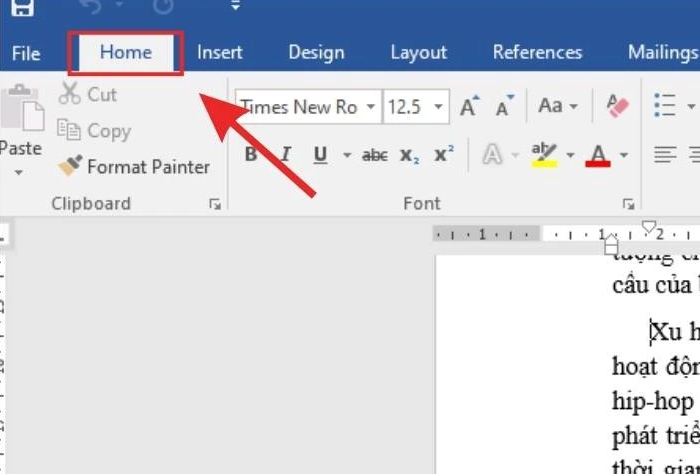Screen dimensions: 700x474
Task: Decrease font size with Shrink Font icon
Action: (505, 106)
